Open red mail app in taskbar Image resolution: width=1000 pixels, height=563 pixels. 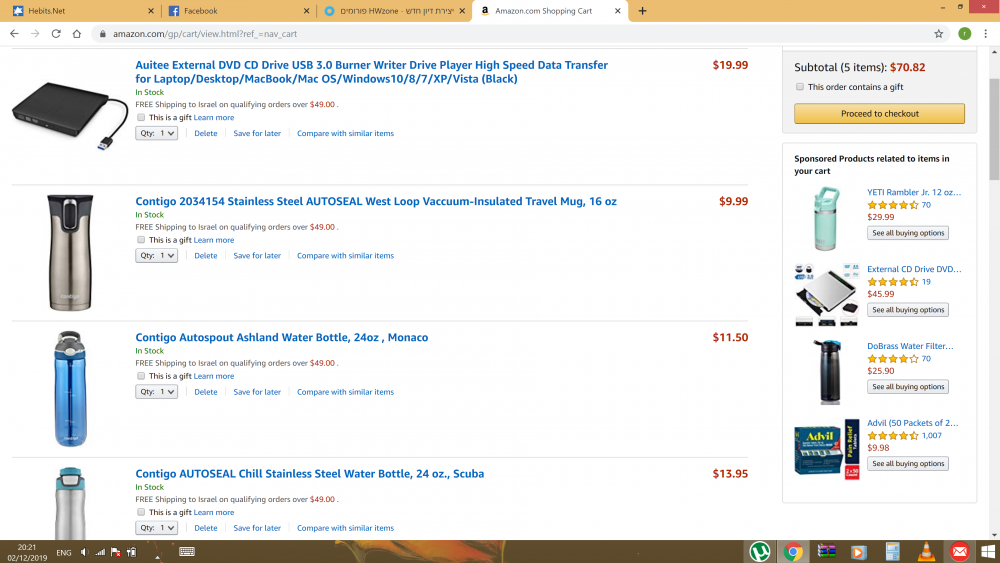tap(959, 552)
